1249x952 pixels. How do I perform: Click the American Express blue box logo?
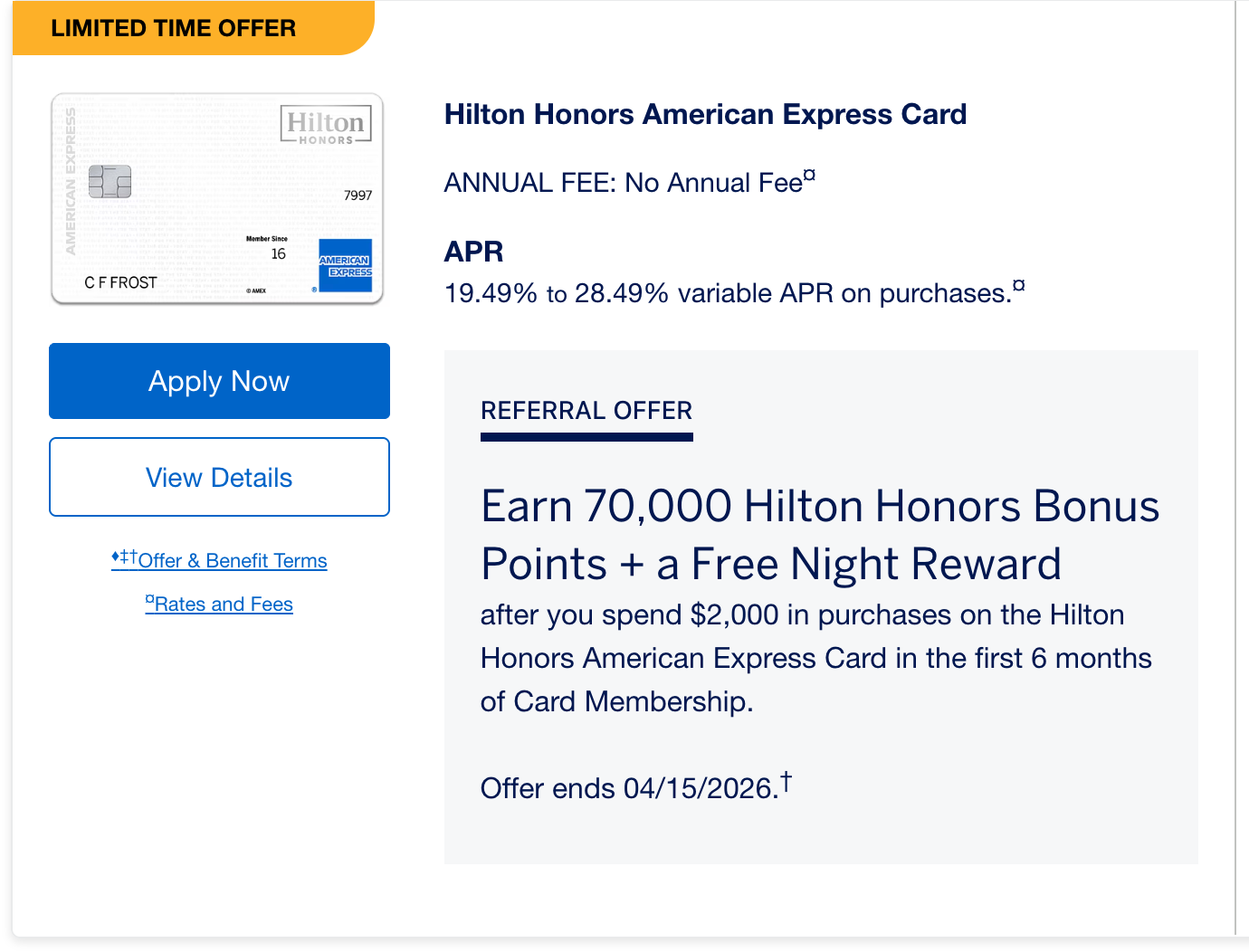coord(345,265)
